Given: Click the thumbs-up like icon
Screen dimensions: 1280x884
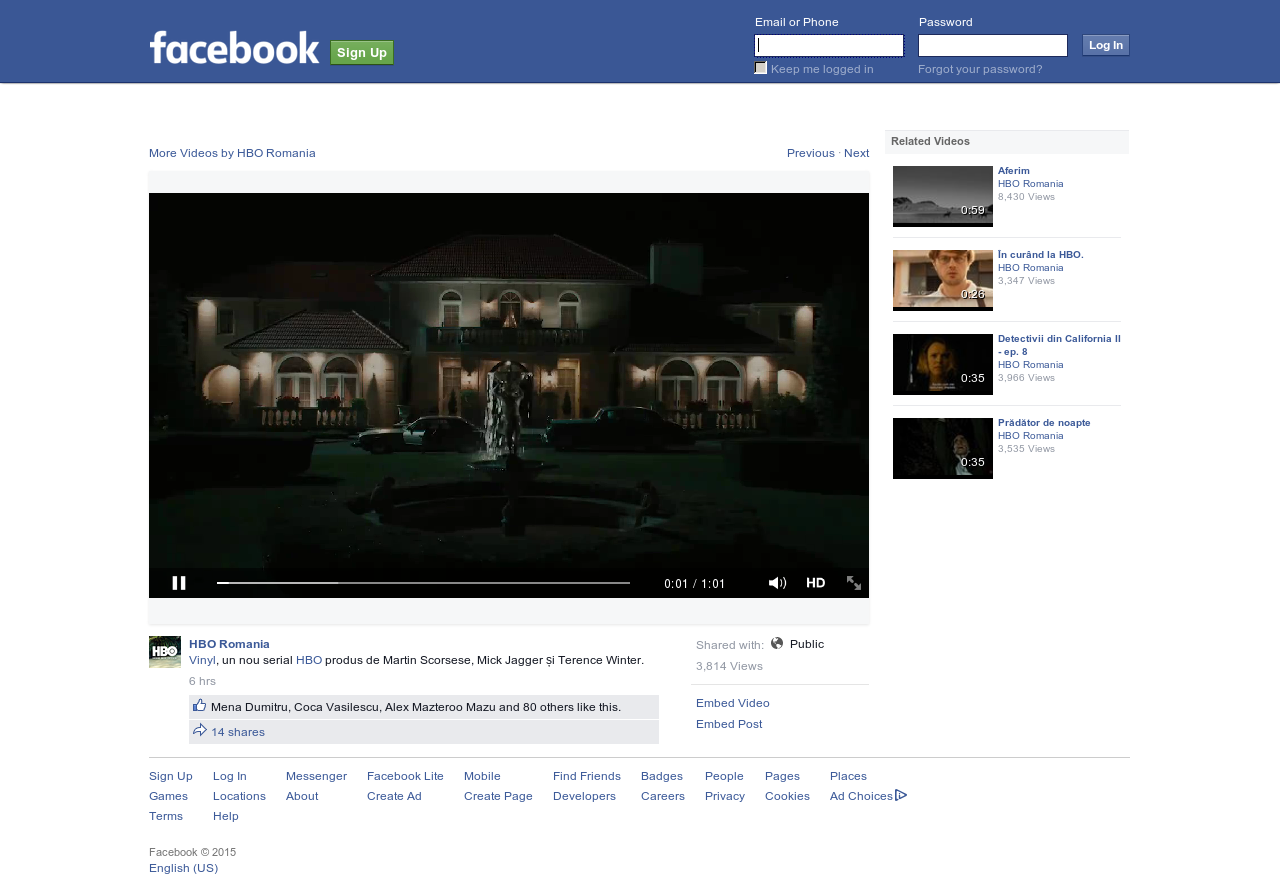Looking at the screenshot, I should 200,706.
